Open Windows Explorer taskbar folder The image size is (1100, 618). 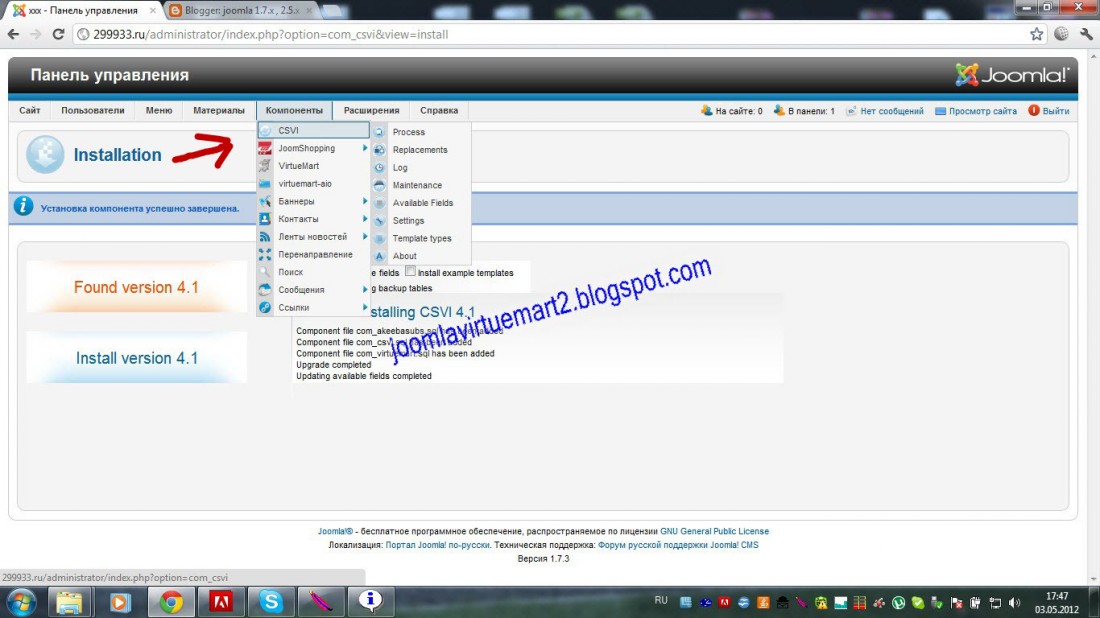[x=69, y=601]
